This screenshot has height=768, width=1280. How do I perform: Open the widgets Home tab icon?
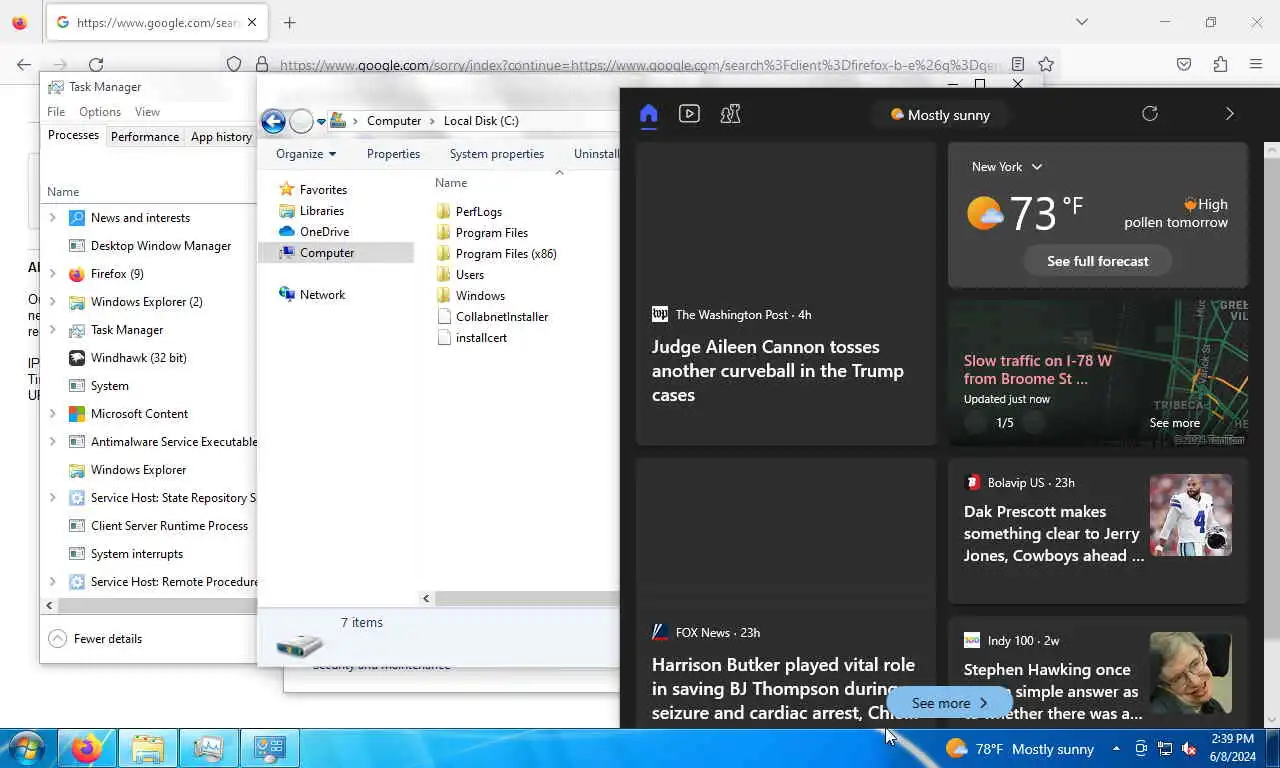tap(648, 114)
